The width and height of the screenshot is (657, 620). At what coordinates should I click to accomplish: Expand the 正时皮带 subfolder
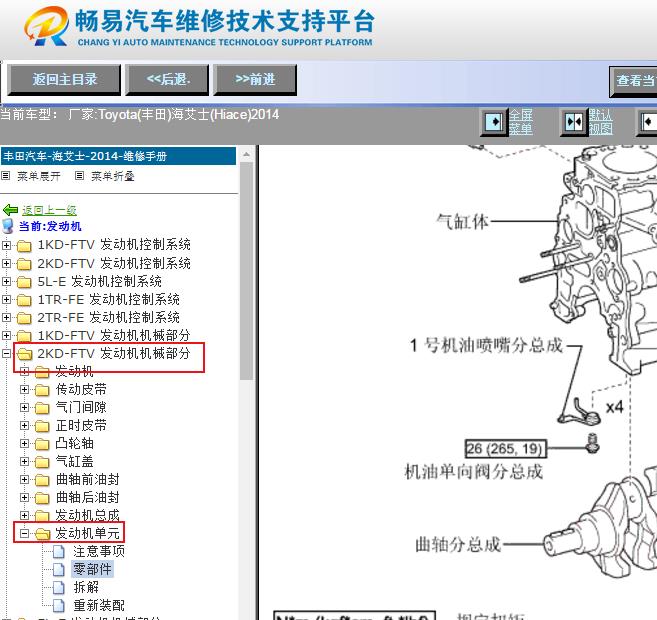coord(24,426)
